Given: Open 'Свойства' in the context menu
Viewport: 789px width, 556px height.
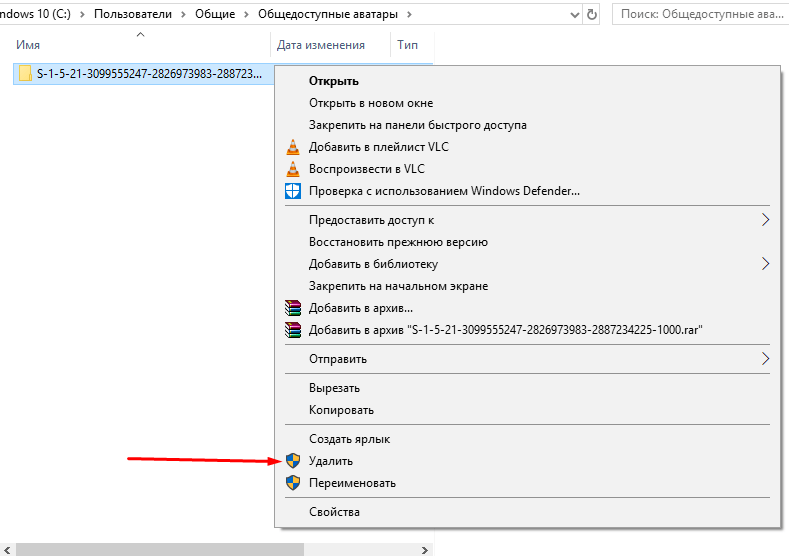Looking at the screenshot, I should point(334,512).
